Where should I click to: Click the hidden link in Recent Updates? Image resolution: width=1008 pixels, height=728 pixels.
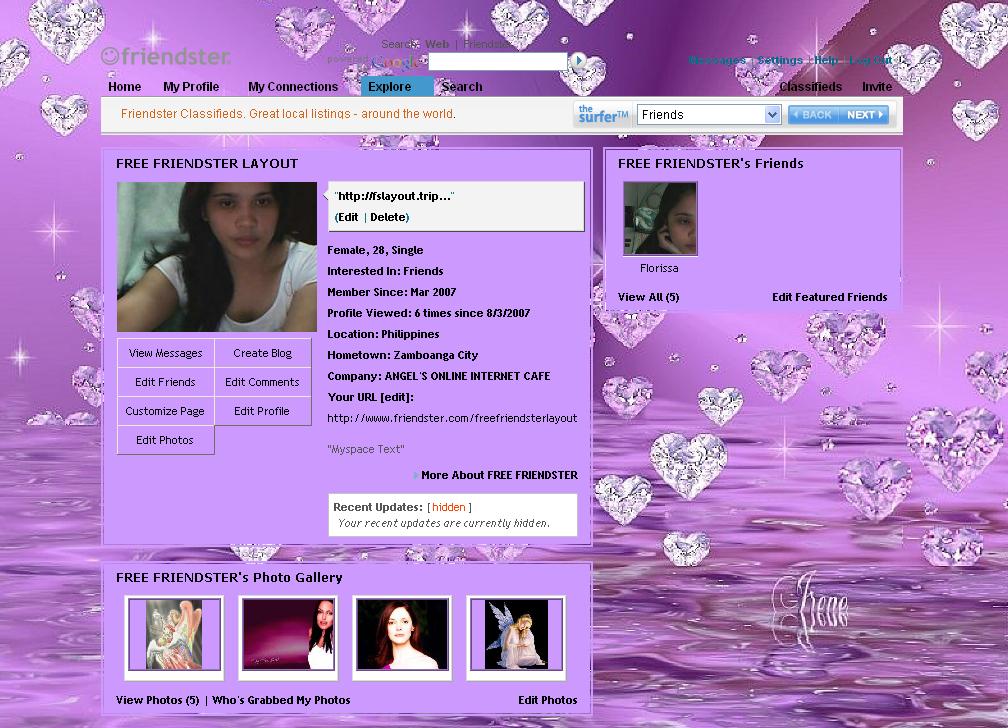pos(449,507)
